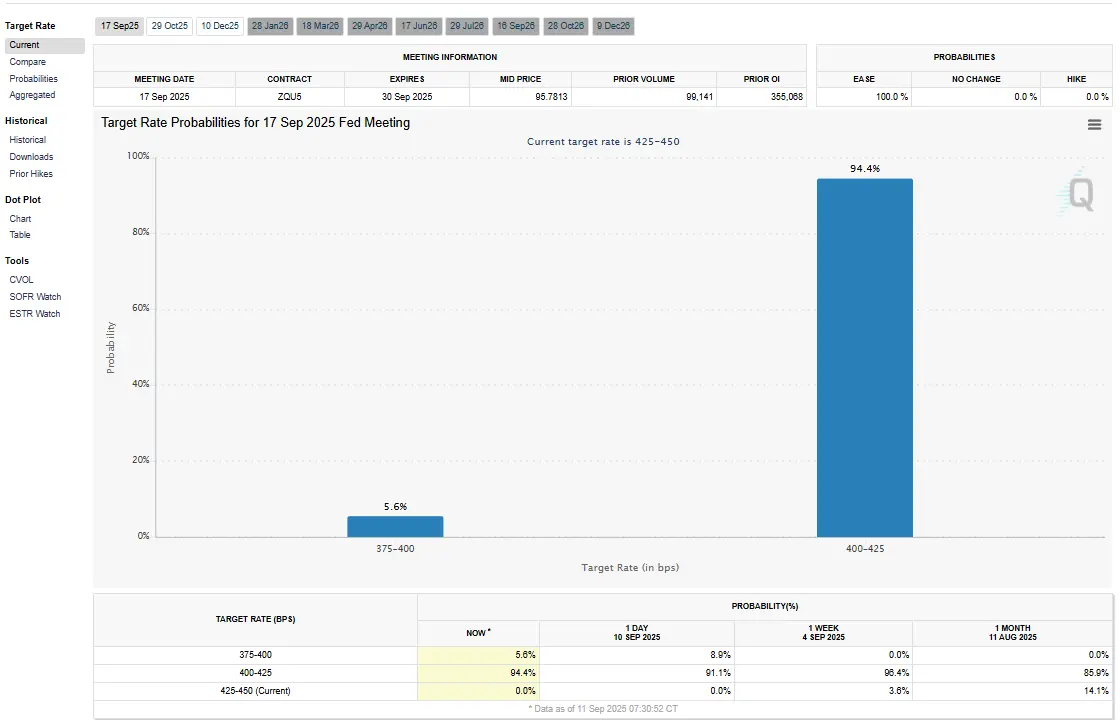Click the Q watermark logo on chart
Image resolution: width=1120 pixels, height=720 pixels.
pyautogui.click(x=1080, y=193)
